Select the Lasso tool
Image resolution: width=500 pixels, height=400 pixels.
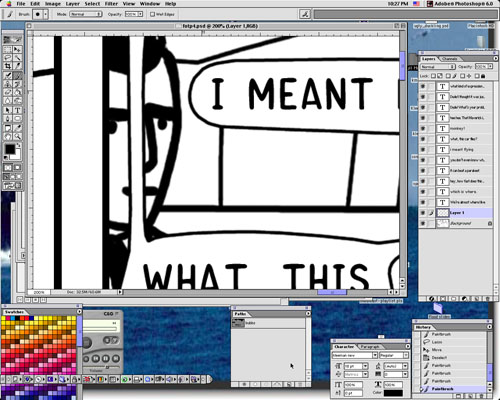click(8, 57)
